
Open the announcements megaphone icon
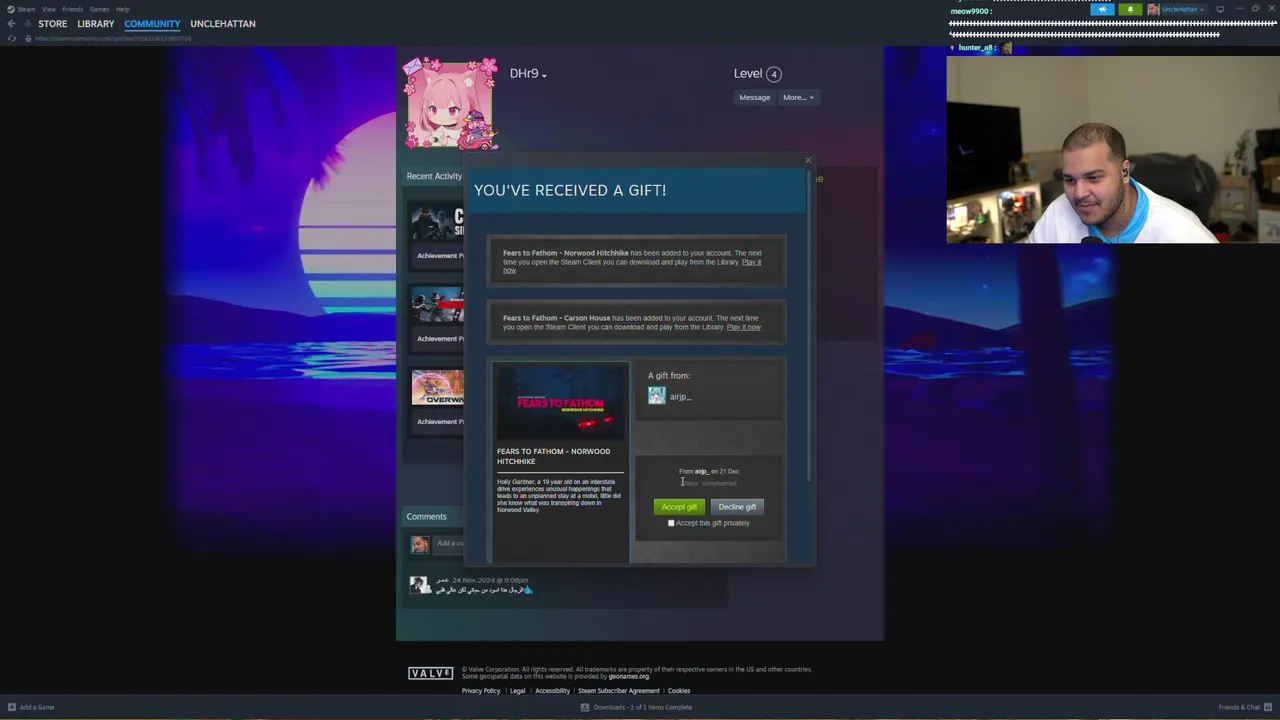1102,9
